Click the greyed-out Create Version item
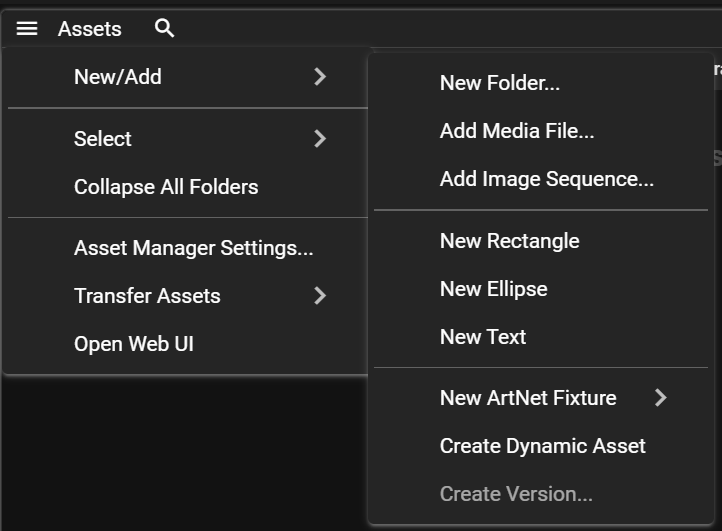This screenshot has height=531, width=722. (516, 494)
